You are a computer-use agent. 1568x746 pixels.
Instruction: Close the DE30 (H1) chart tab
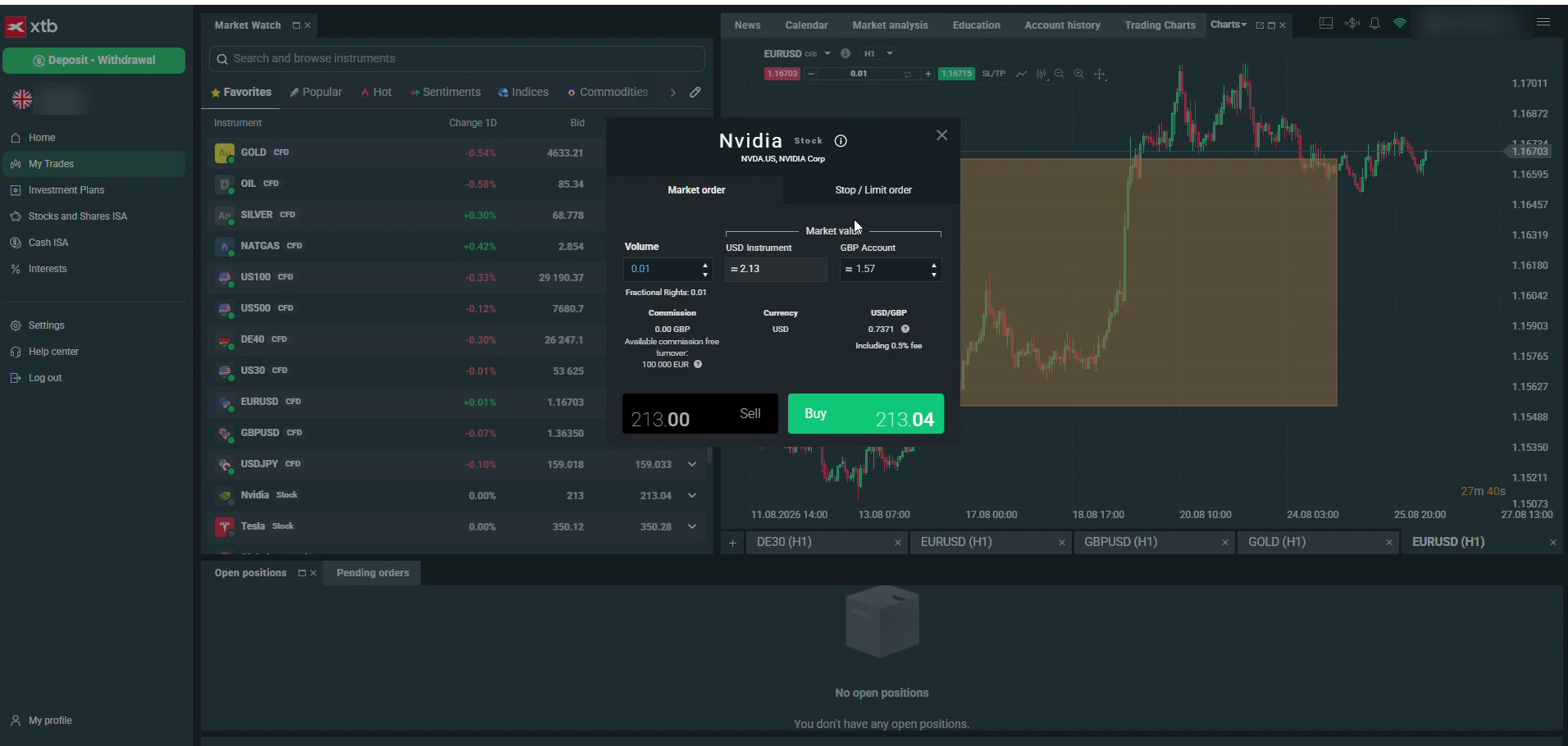point(898,543)
